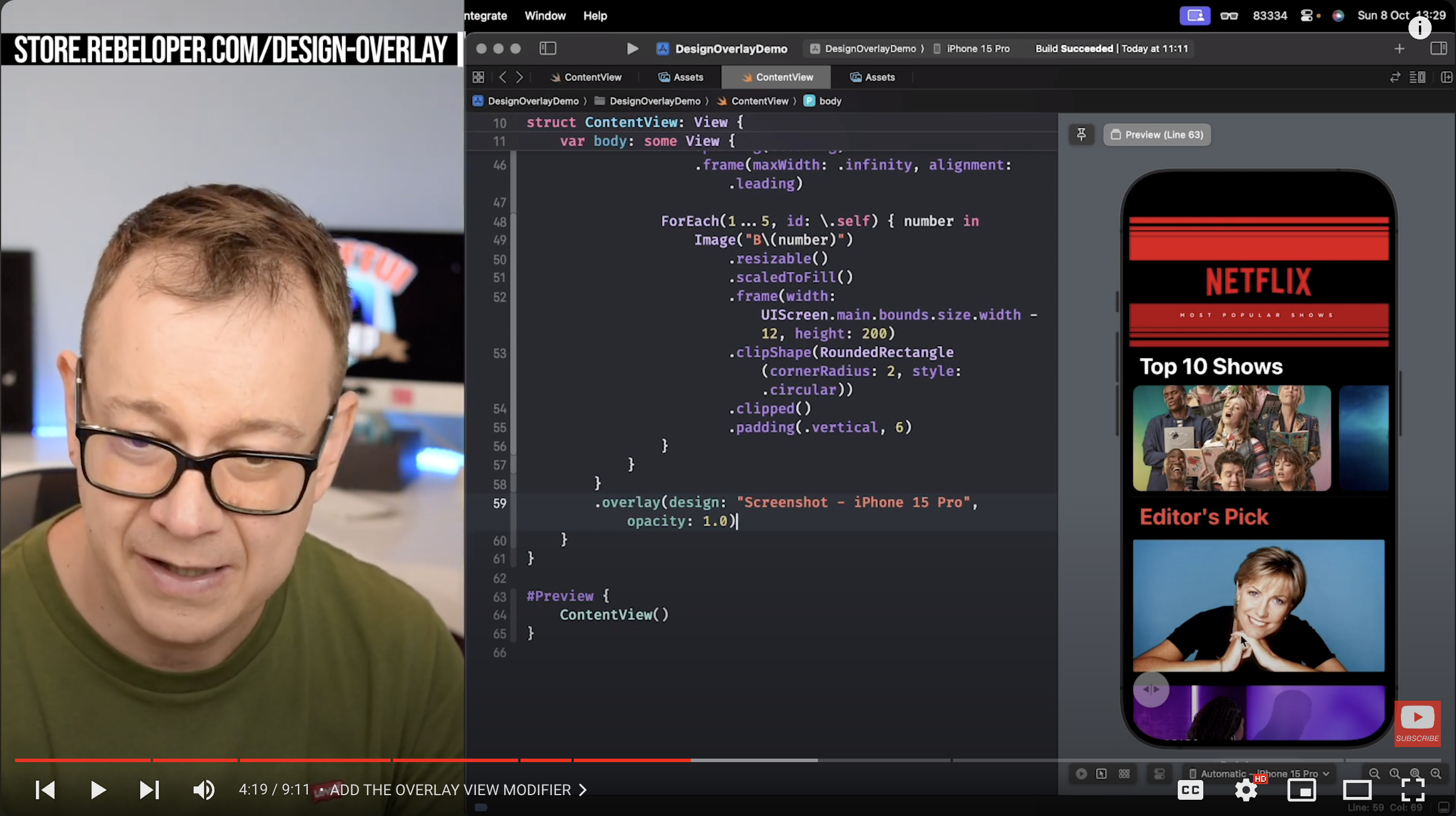Mute the video volume
The image size is (1456, 816).
203,789
